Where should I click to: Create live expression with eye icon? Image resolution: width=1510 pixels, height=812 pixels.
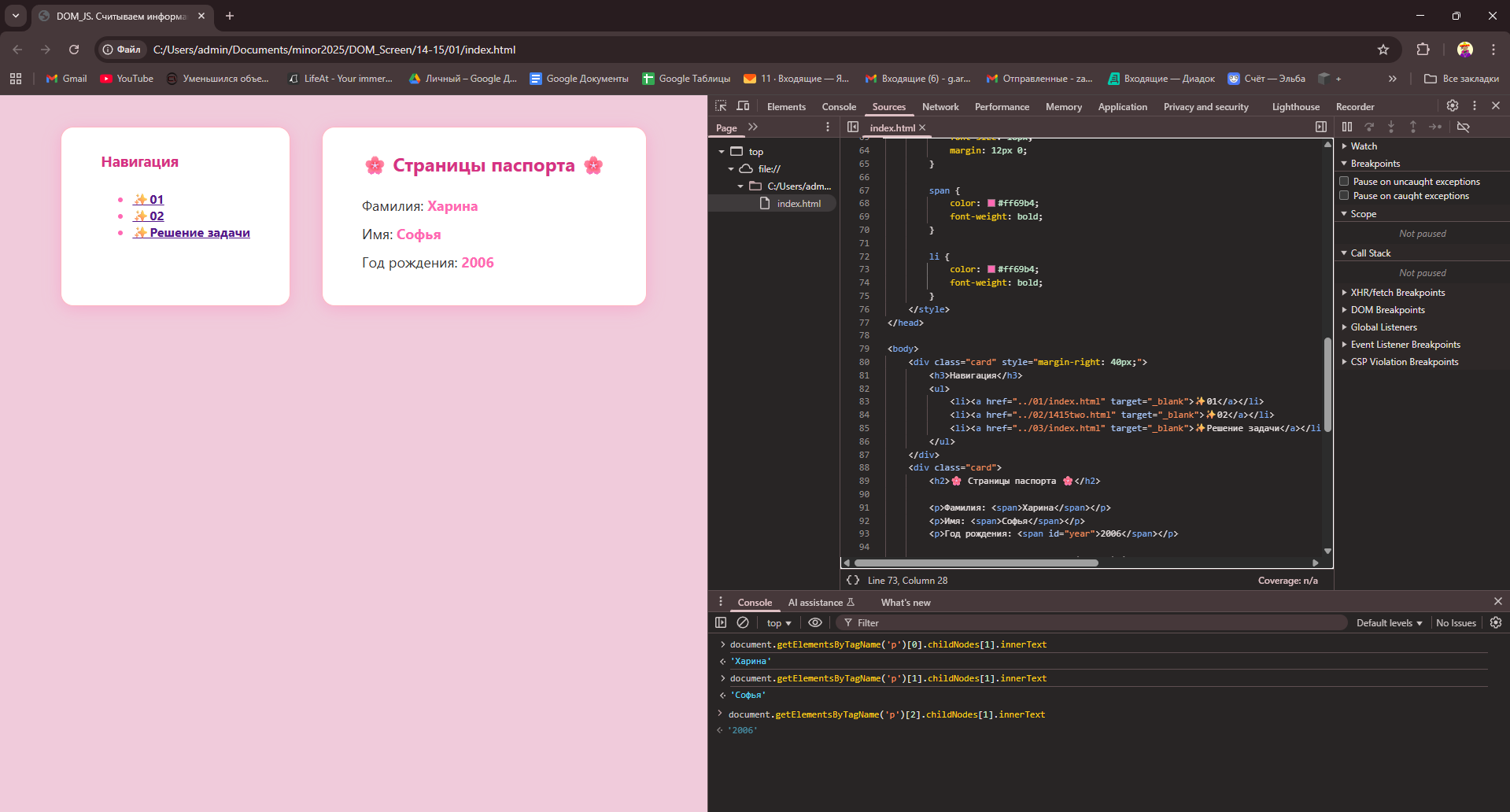coord(815,622)
